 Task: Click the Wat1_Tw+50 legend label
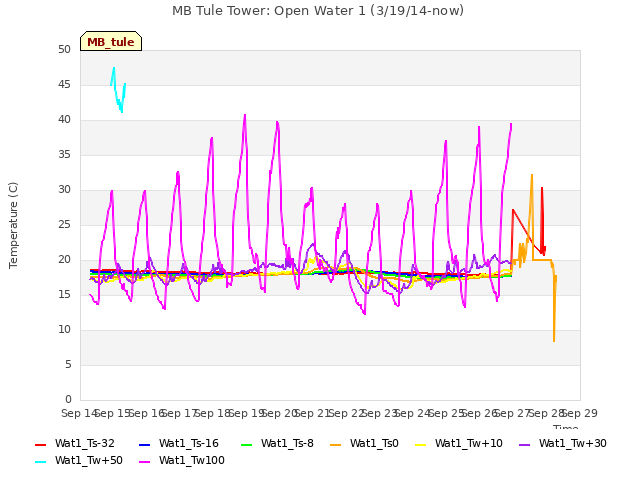(89, 460)
